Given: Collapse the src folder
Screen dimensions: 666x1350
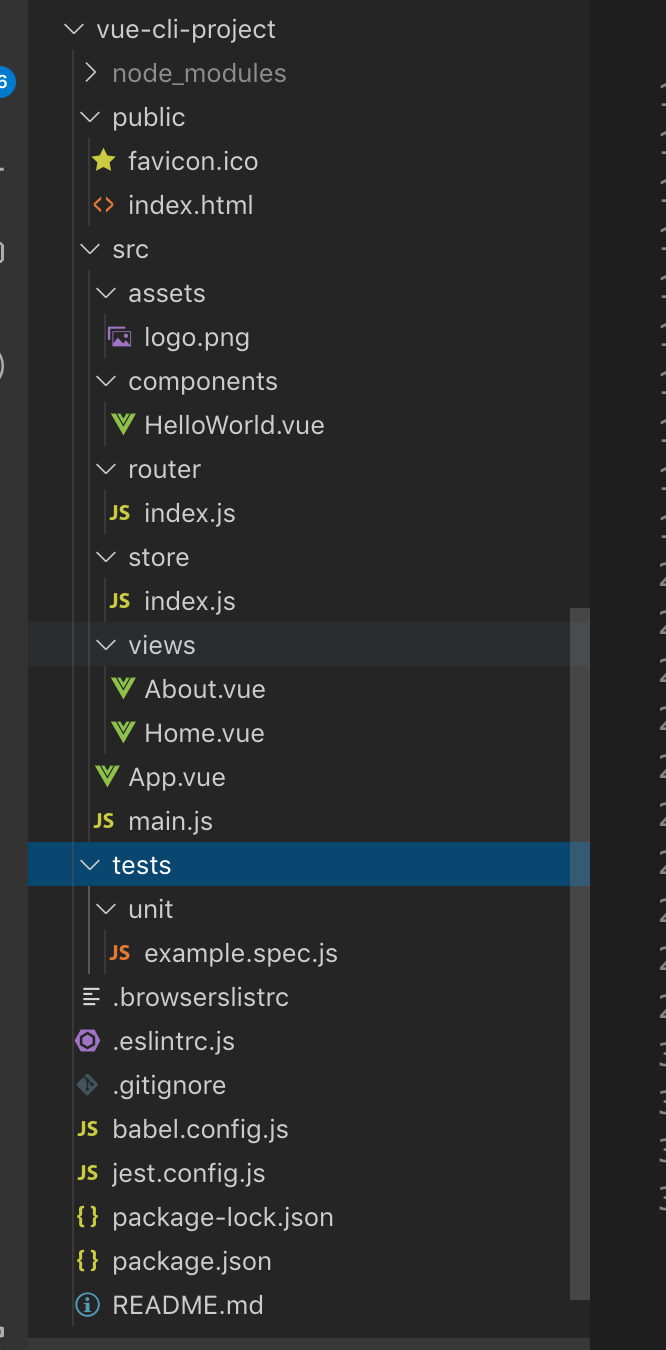Looking at the screenshot, I should click(x=90, y=249).
